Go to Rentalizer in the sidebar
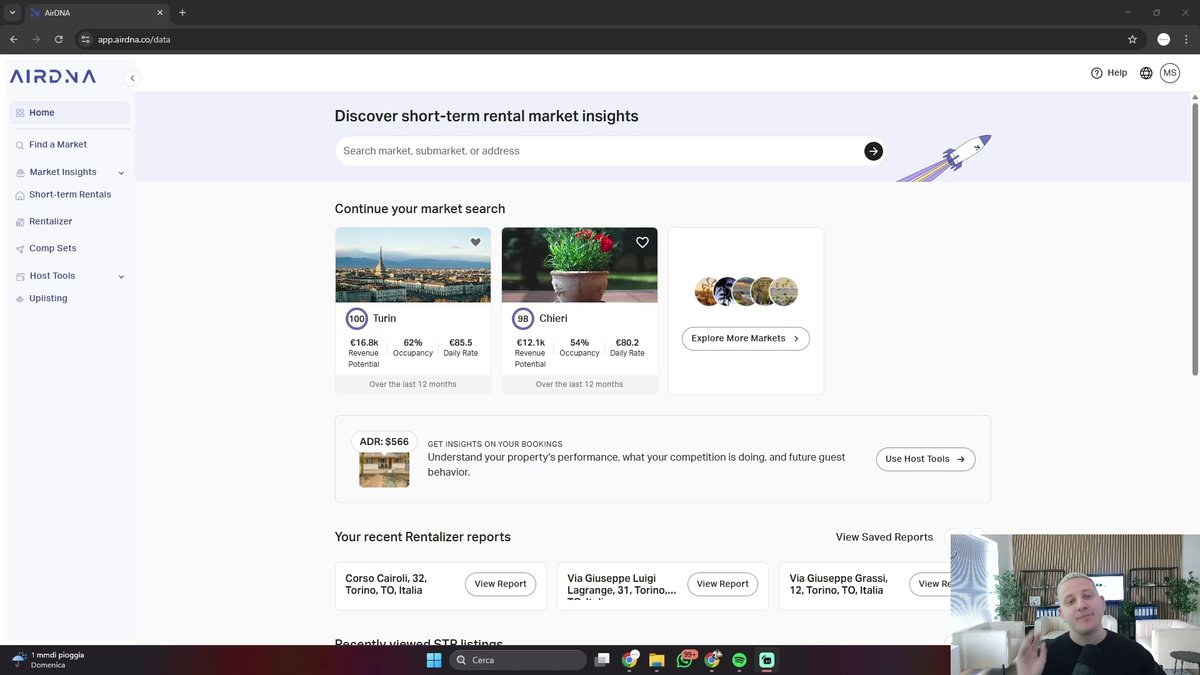 coord(50,221)
